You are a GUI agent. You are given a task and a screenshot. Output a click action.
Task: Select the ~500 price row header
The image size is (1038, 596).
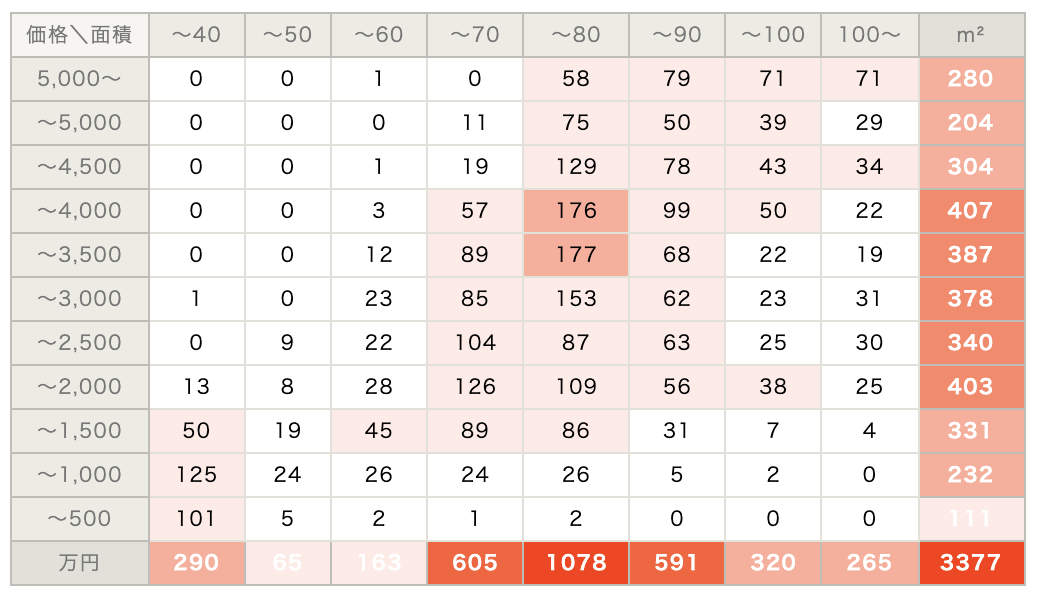79,519
